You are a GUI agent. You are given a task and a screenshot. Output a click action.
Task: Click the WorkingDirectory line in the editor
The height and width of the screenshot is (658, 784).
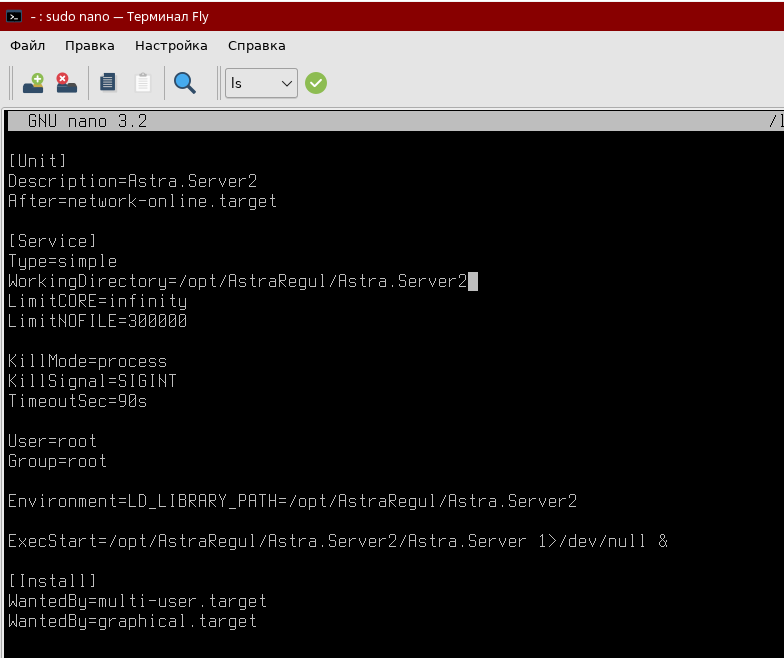(x=237, y=281)
